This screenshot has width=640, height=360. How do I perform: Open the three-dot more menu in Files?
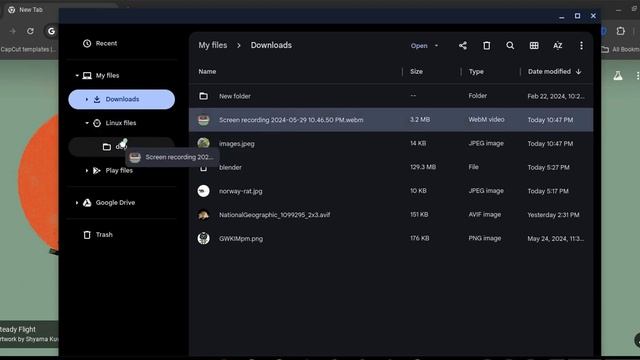coord(581,46)
